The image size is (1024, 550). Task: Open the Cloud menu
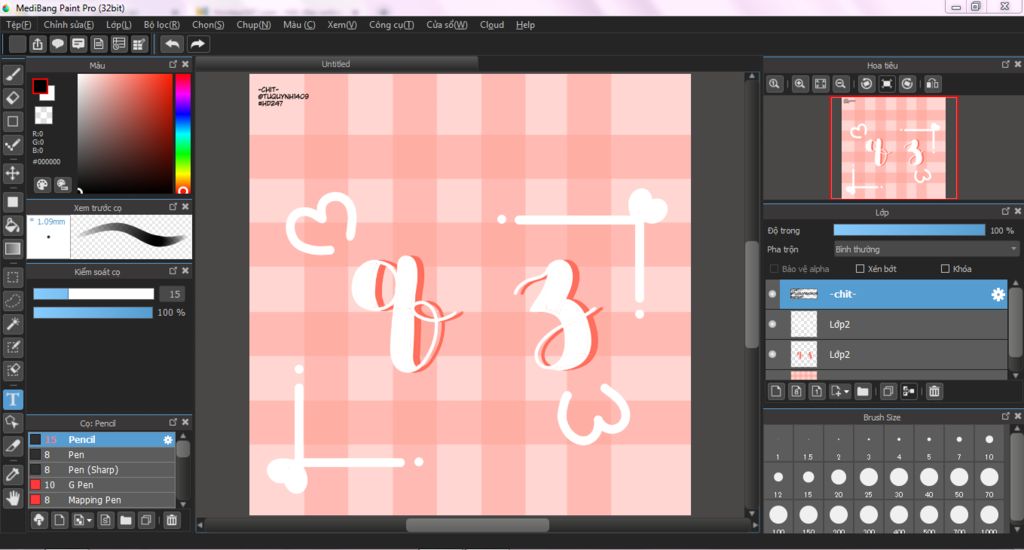(x=492, y=25)
